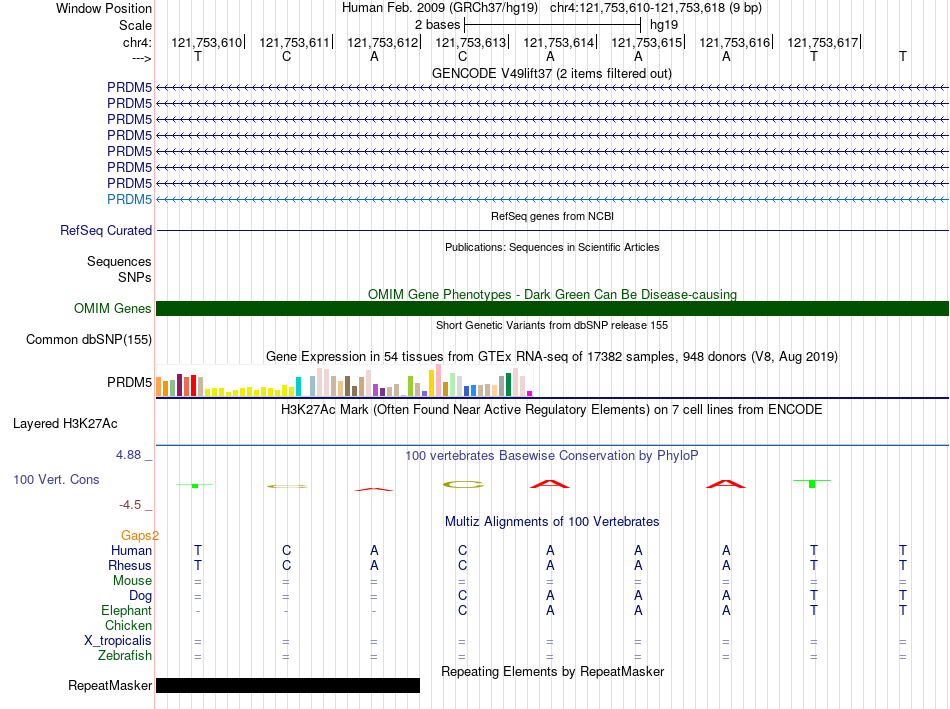Click coordinate label 121,753,612
The width and height of the screenshot is (950, 709).
tap(382, 42)
